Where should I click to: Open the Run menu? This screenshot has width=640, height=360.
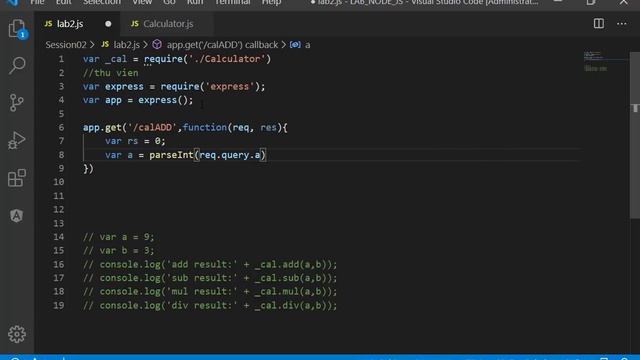coord(195,2)
